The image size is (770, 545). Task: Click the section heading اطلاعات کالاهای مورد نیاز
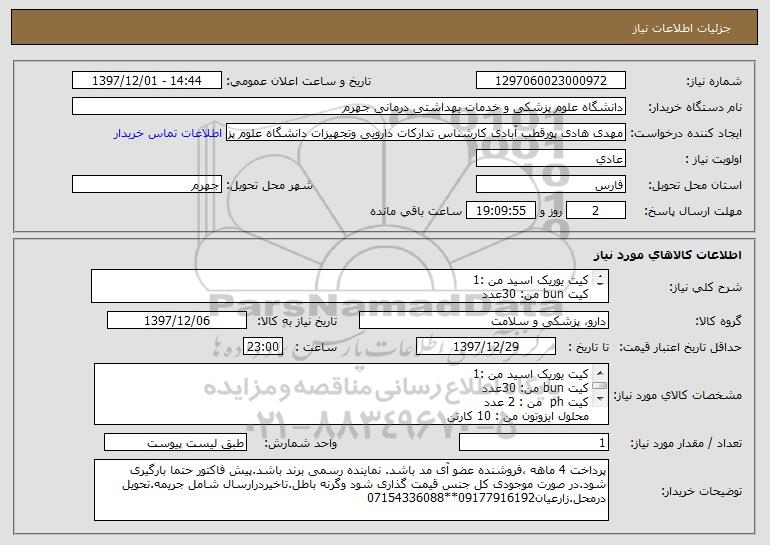[x=667, y=255]
